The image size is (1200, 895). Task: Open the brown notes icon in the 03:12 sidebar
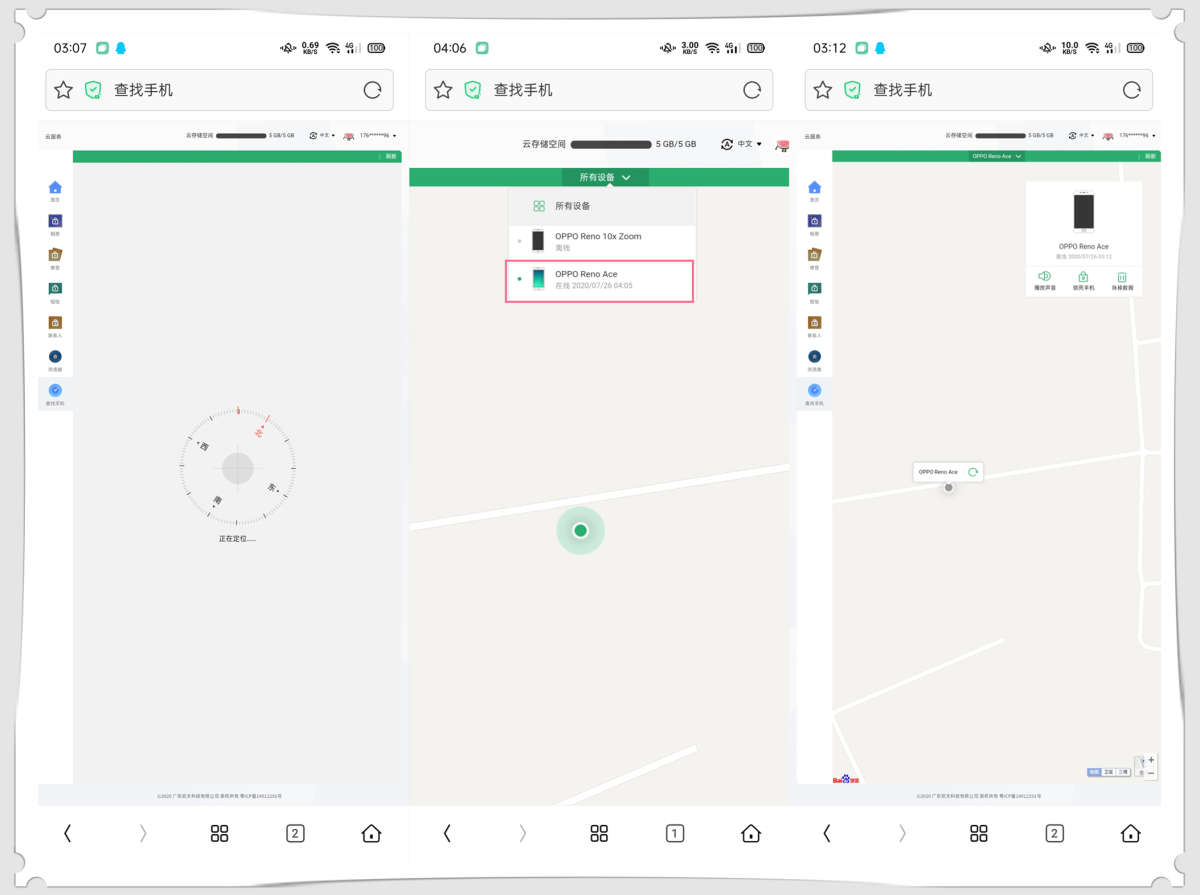[x=814, y=255]
